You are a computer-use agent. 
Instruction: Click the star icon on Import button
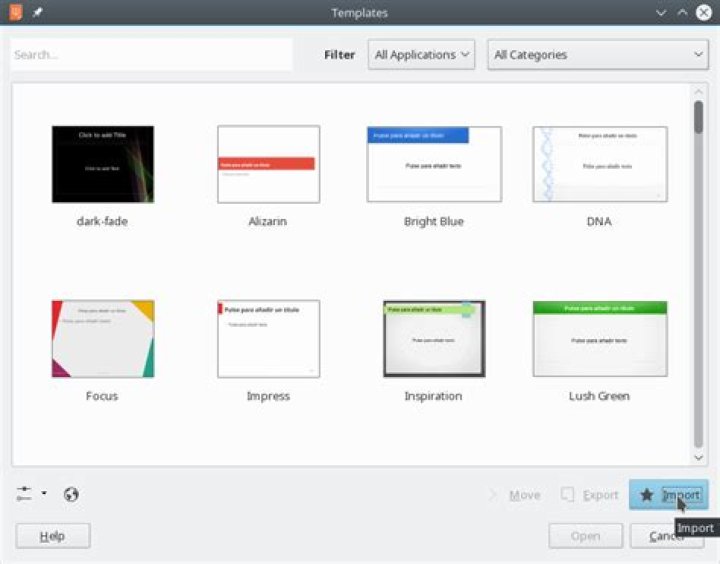(647, 495)
